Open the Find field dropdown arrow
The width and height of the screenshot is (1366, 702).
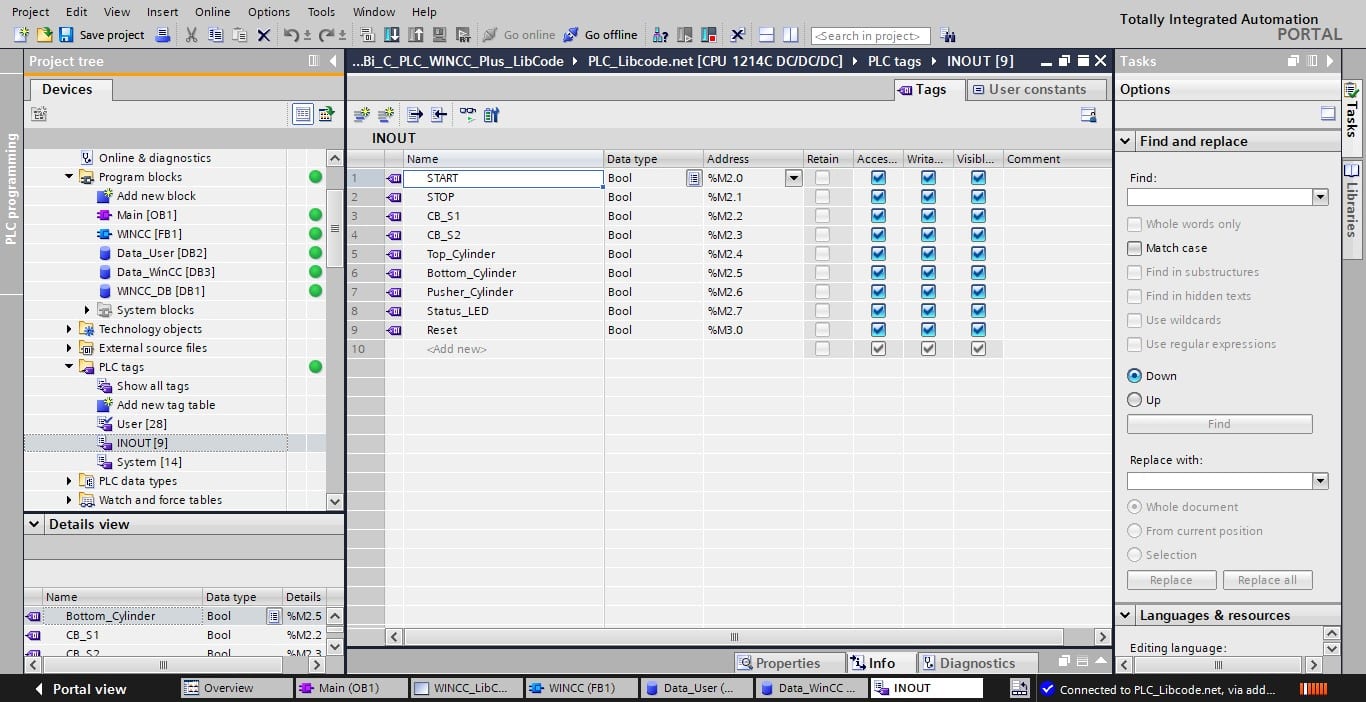click(1320, 197)
